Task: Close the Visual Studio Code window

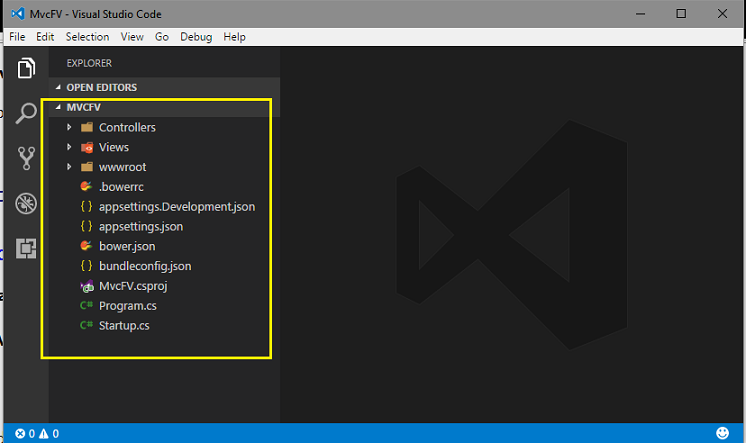Action: [722, 14]
